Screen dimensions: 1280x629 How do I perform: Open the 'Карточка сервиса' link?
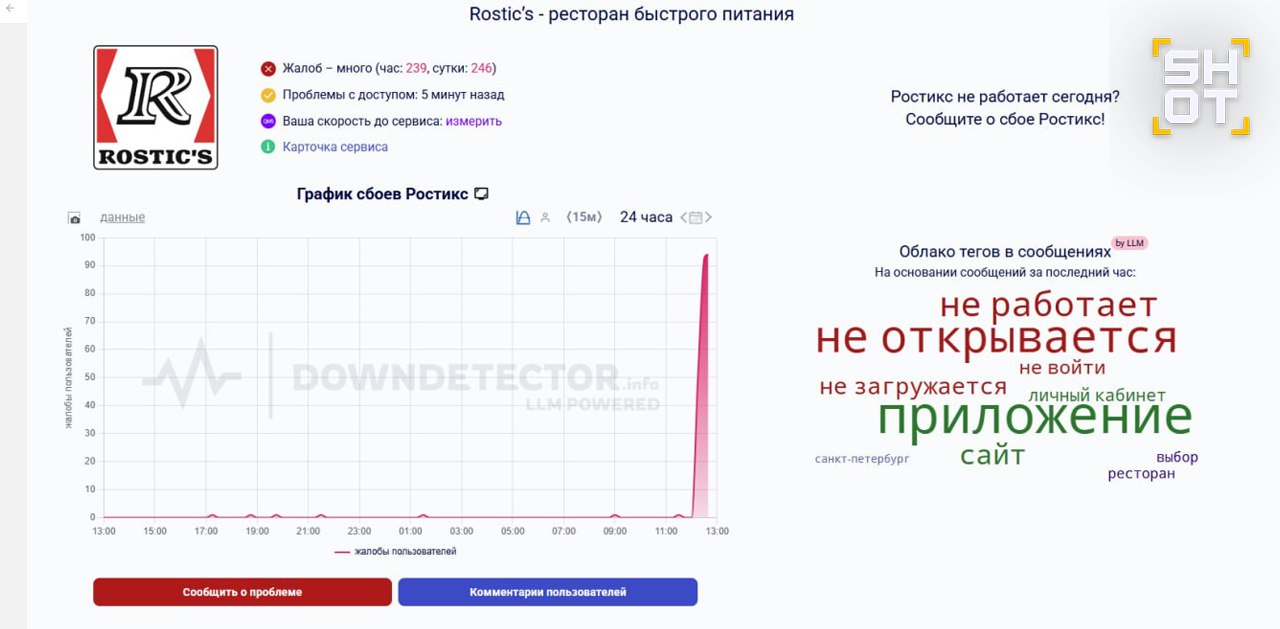(335, 147)
